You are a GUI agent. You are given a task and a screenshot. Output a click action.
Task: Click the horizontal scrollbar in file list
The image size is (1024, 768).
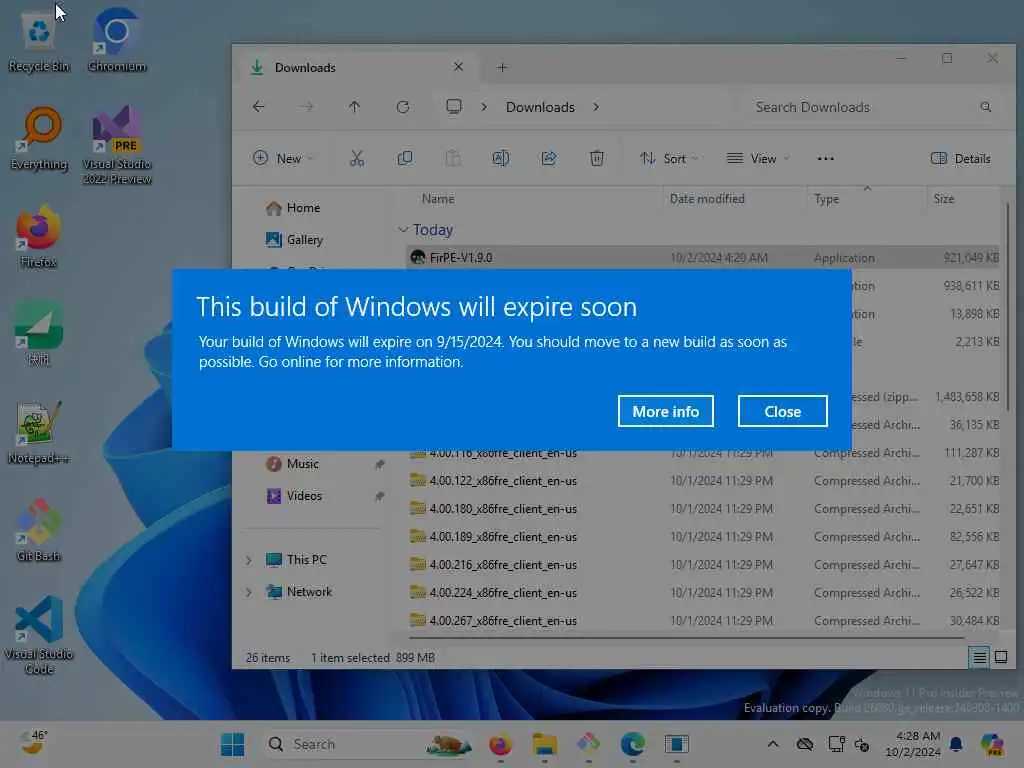(686, 637)
